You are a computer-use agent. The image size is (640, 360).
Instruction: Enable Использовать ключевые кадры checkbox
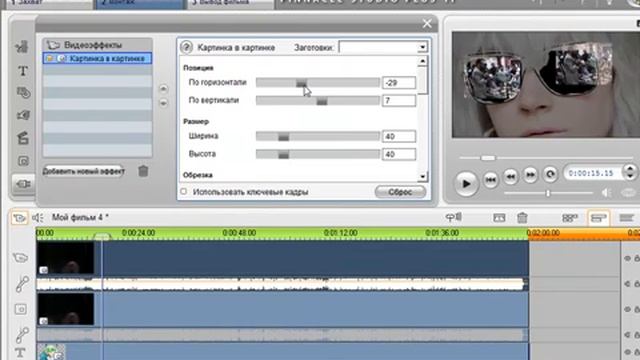[184, 191]
